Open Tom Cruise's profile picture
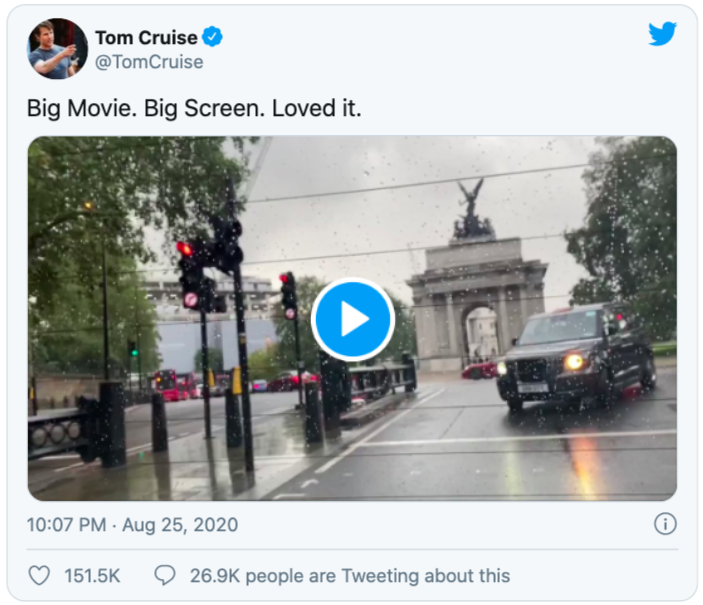This screenshot has height=605, width=703. pos(58,48)
